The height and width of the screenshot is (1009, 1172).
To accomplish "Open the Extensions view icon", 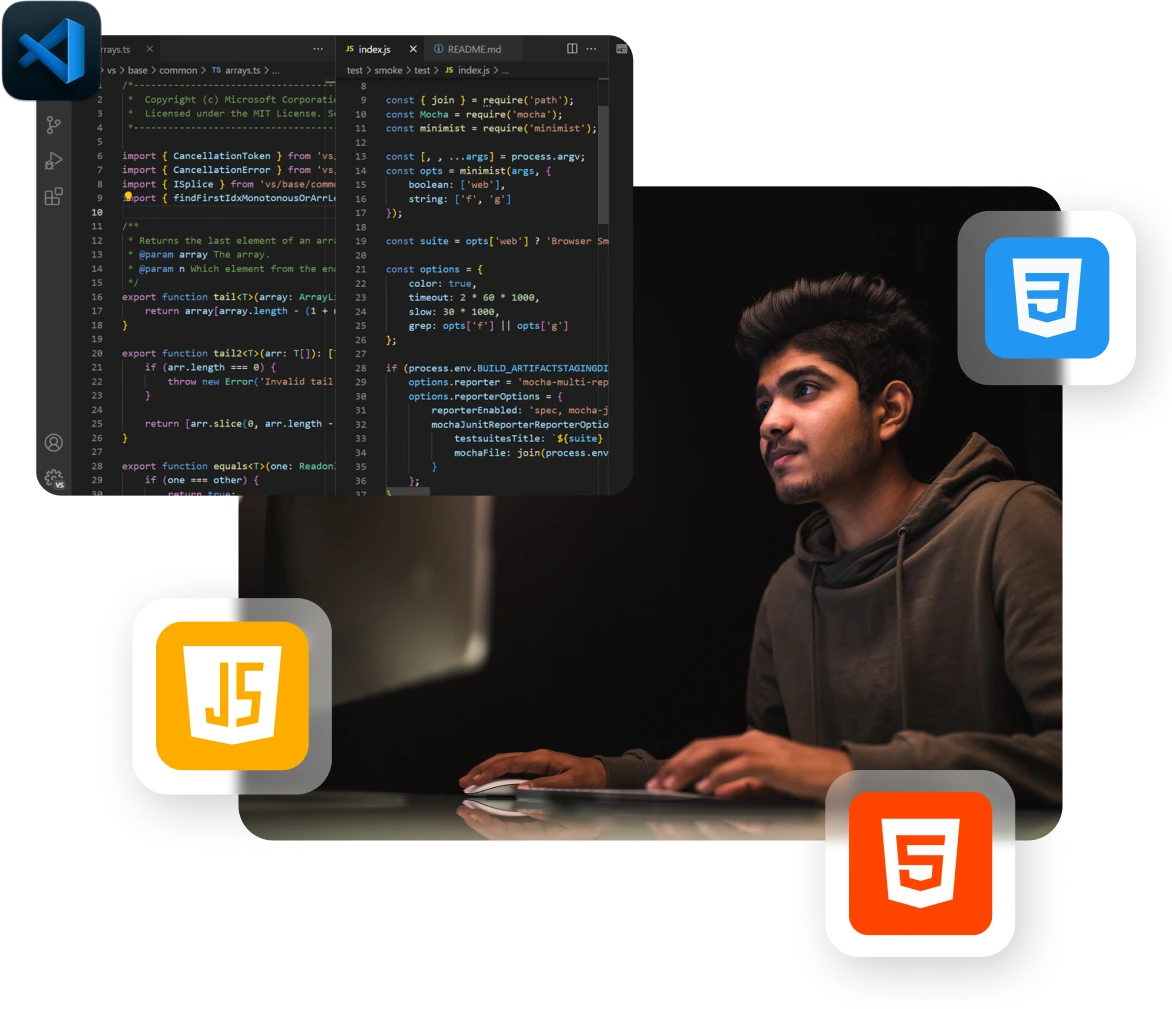I will [55, 196].
